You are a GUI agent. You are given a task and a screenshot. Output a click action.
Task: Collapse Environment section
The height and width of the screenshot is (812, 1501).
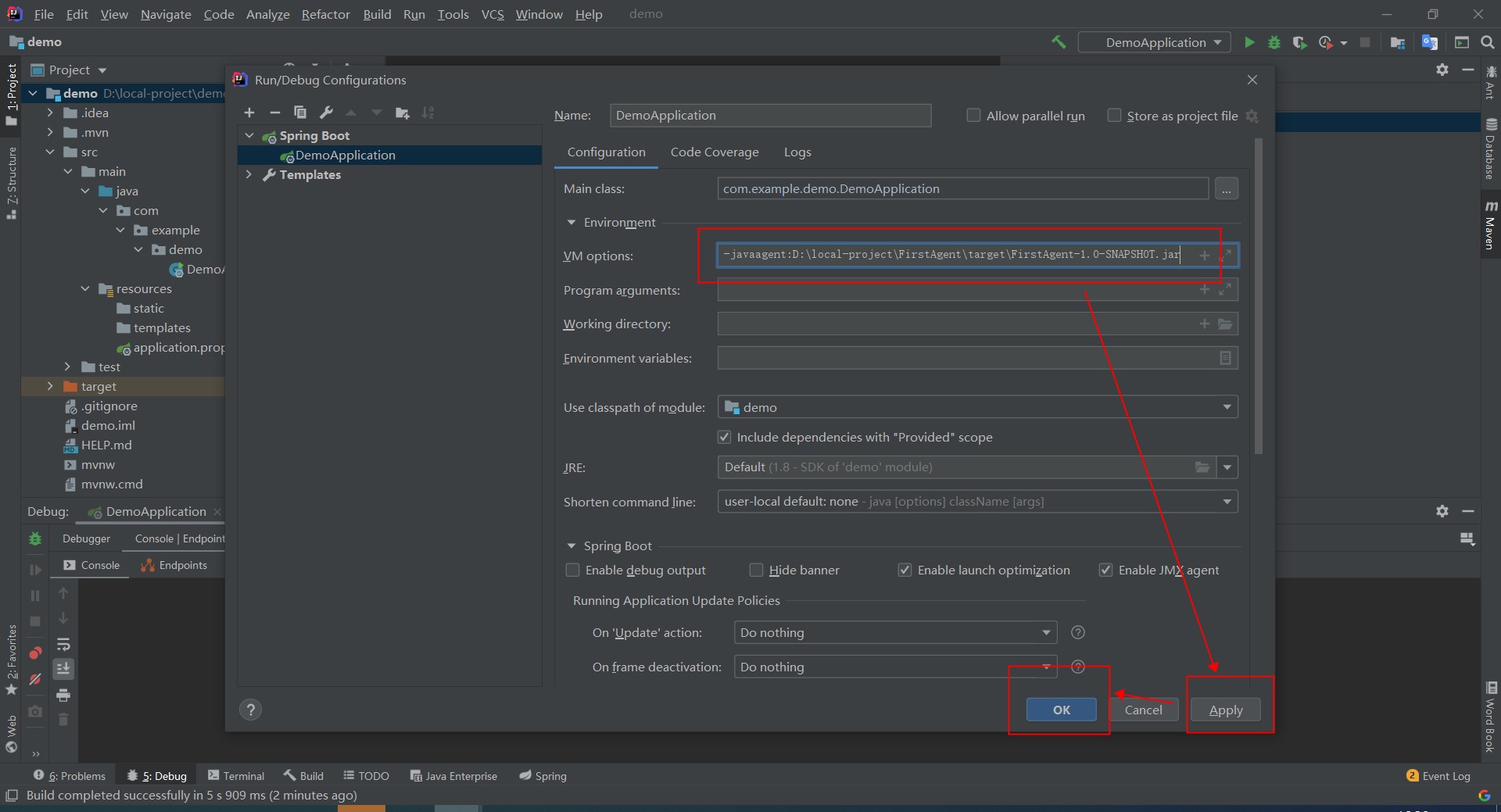pyautogui.click(x=571, y=223)
